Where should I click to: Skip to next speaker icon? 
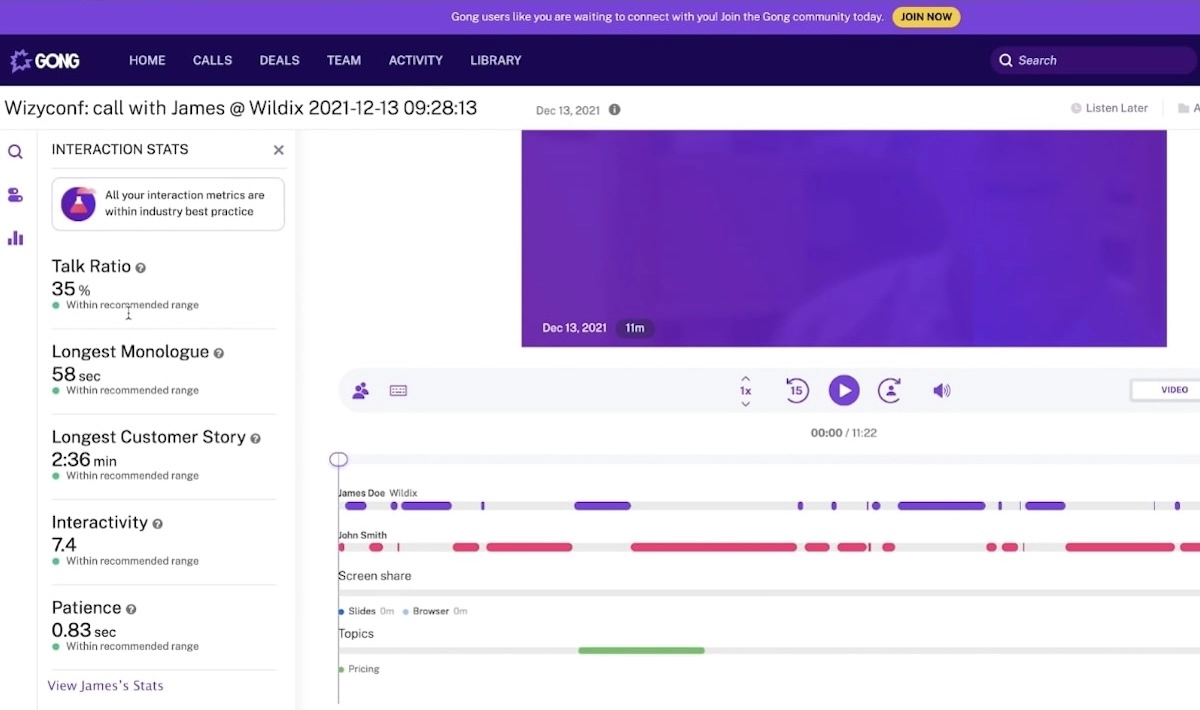889,391
